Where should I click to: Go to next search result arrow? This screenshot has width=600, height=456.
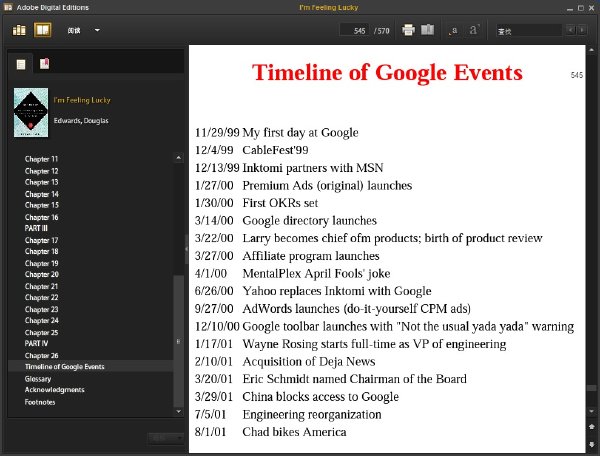[x=582, y=30]
